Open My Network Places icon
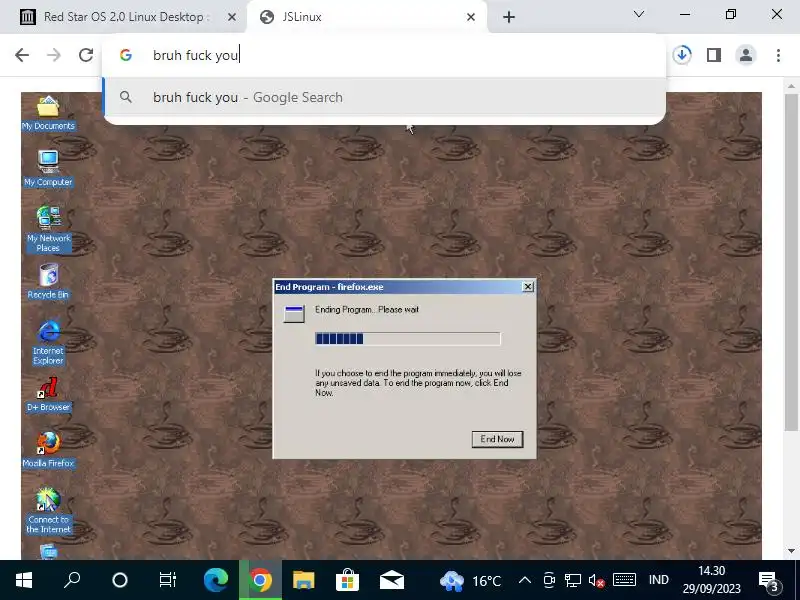 click(48, 229)
